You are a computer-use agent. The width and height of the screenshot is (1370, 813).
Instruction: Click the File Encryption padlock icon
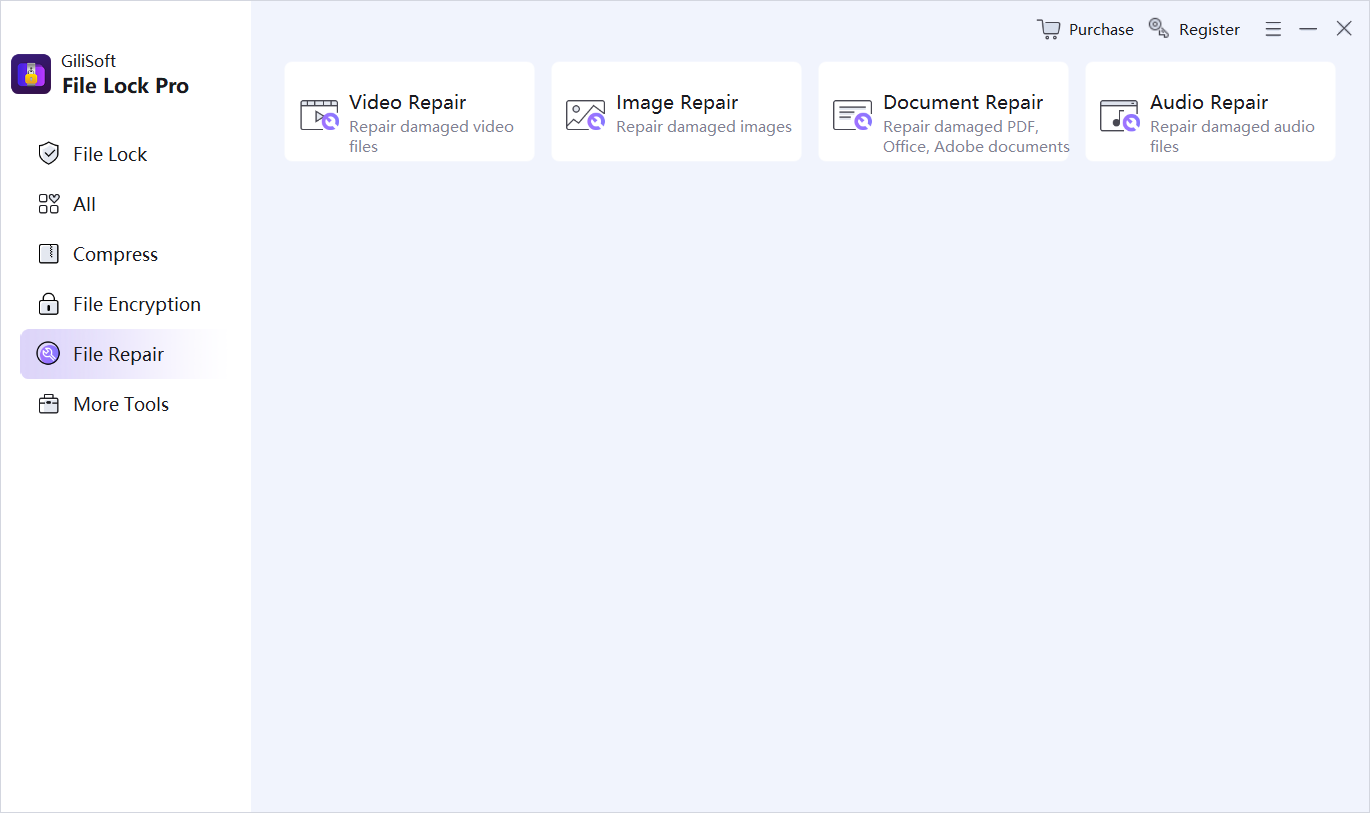pos(48,304)
